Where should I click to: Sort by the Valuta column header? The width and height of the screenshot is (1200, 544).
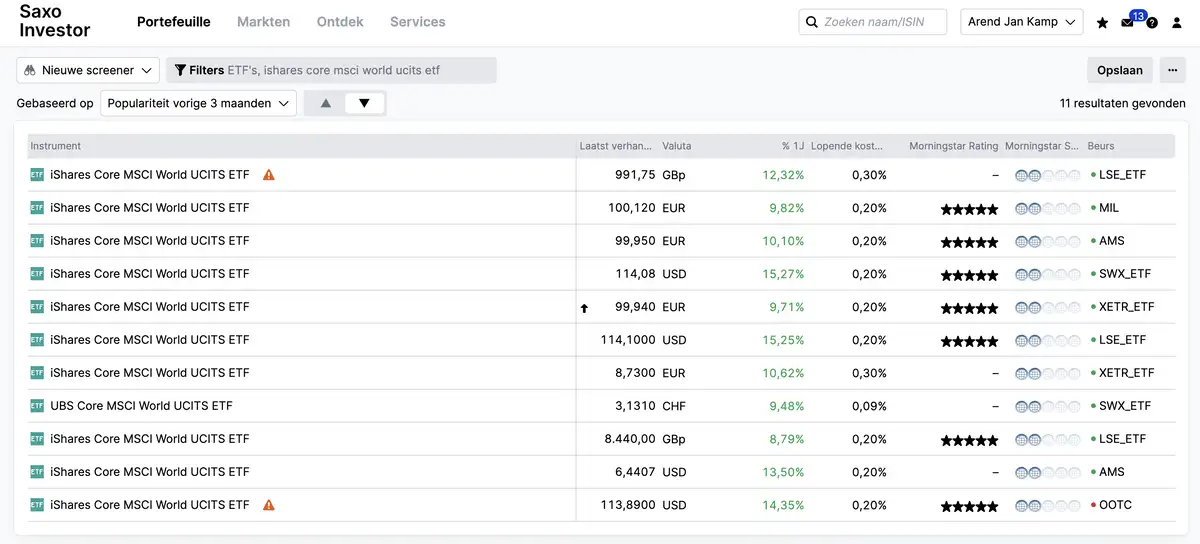(677, 146)
